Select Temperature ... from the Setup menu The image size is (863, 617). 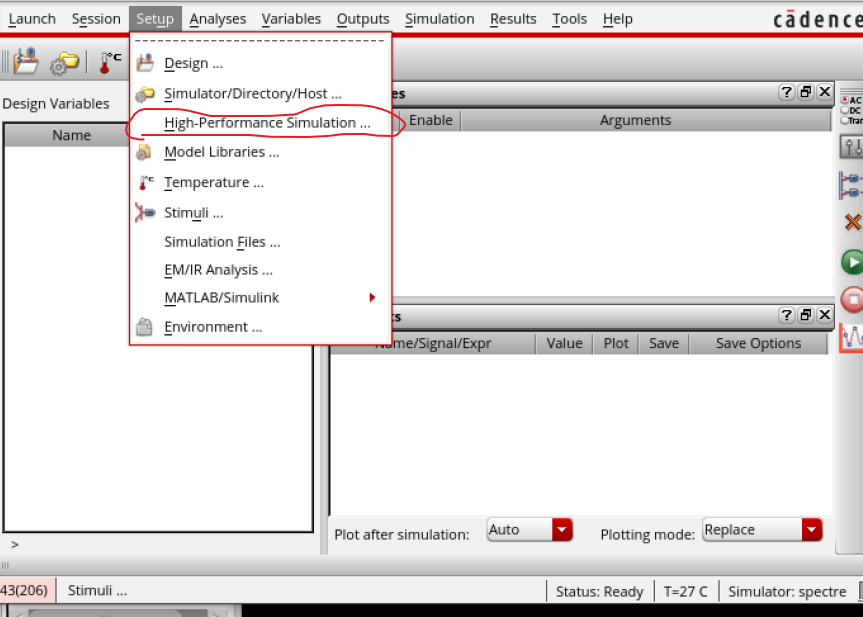coord(260,182)
